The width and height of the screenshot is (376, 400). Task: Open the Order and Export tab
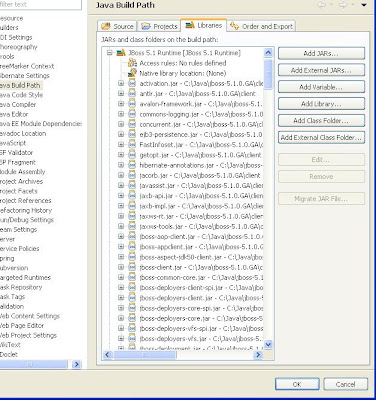click(x=261, y=26)
